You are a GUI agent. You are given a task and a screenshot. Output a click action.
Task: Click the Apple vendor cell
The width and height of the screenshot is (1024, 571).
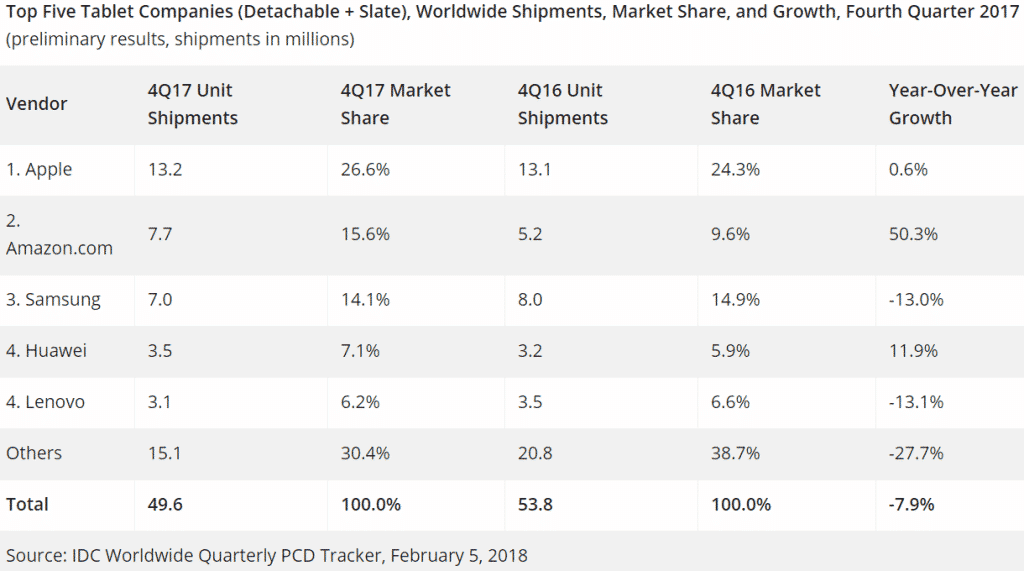tap(39, 170)
